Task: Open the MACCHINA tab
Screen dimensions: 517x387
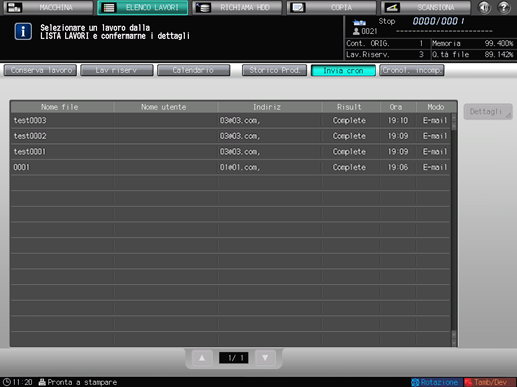Action: [x=48, y=7]
